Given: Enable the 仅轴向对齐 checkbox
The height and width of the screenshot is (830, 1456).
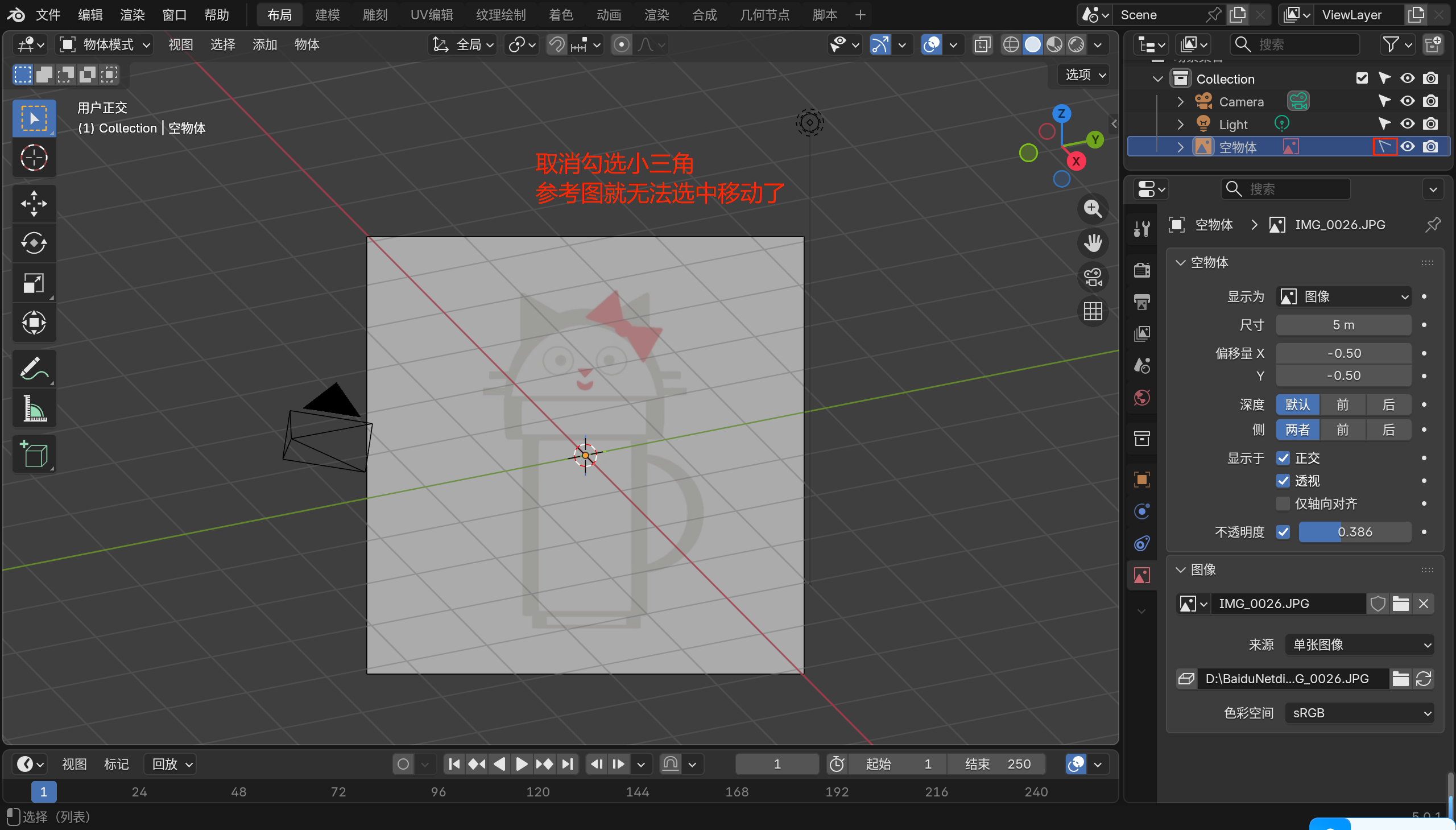Looking at the screenshot, I should (x=1283, y=503).
